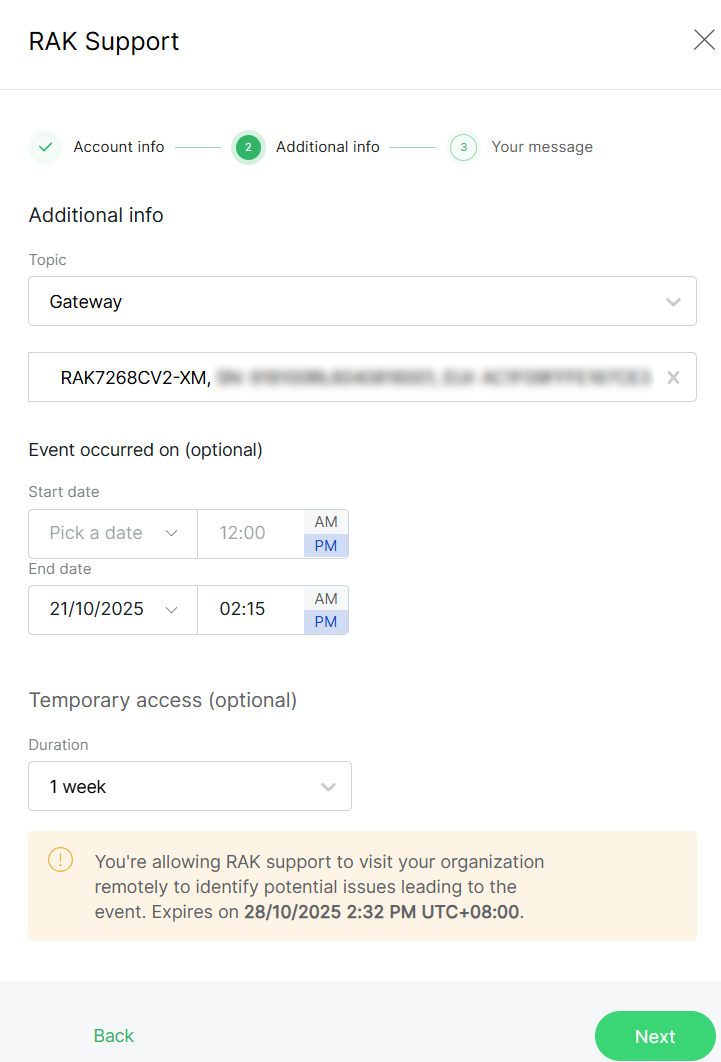Clear the selected RAK7268CV2-XM gateway
The image size is (721, 1062).
[674, 377]
